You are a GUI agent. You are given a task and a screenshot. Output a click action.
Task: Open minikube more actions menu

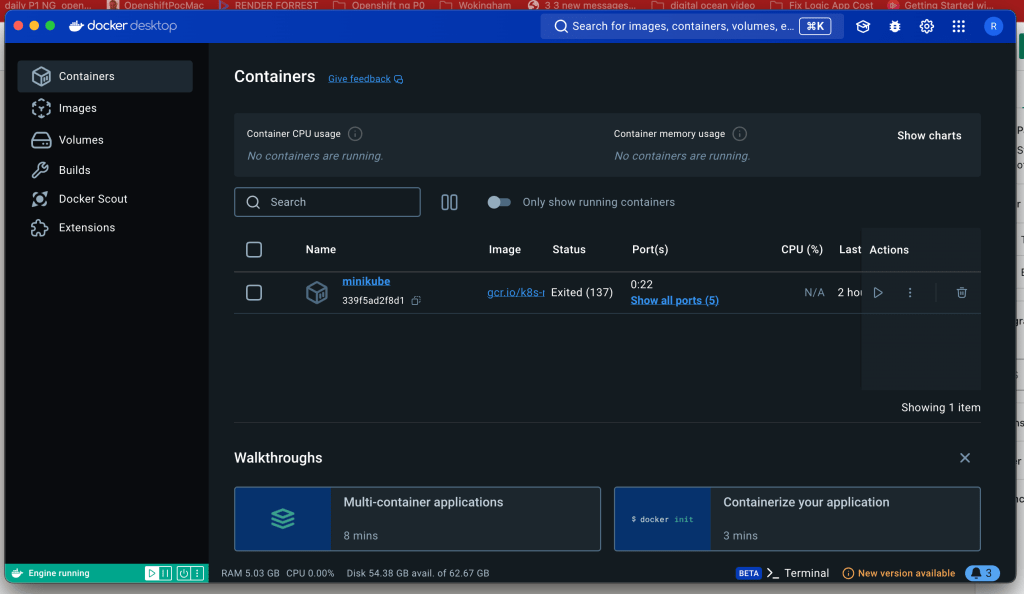(x=910, y=292)
